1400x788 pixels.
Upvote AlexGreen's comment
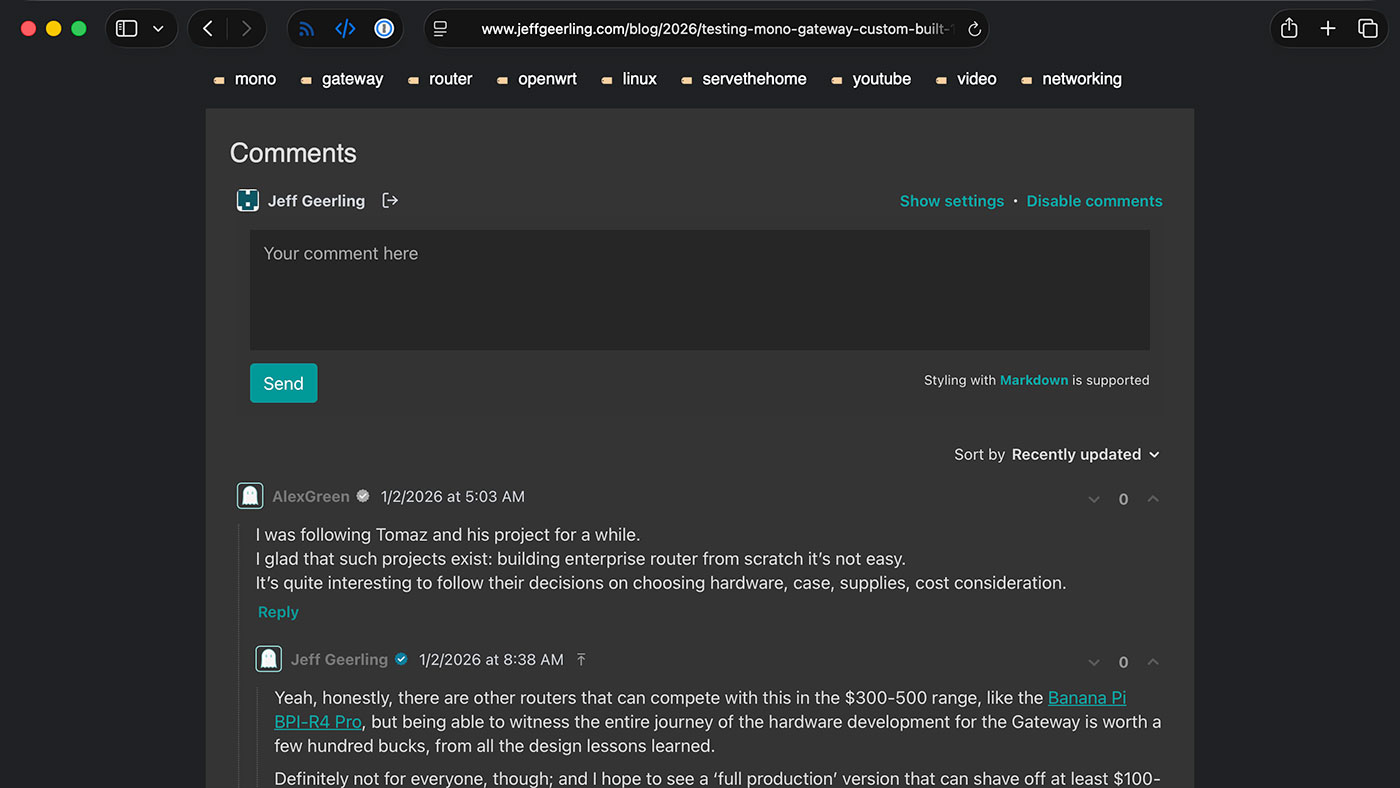point(1153,499)
